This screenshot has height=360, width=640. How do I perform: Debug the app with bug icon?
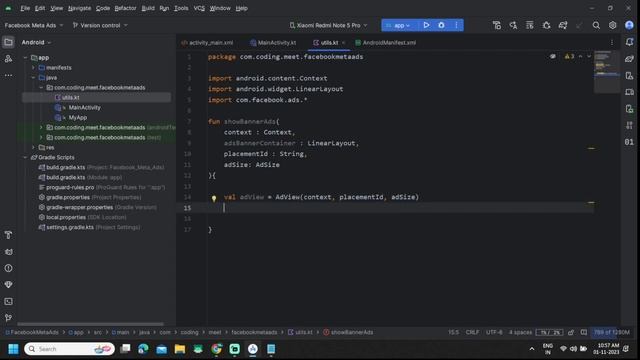(x=441, y=25)
